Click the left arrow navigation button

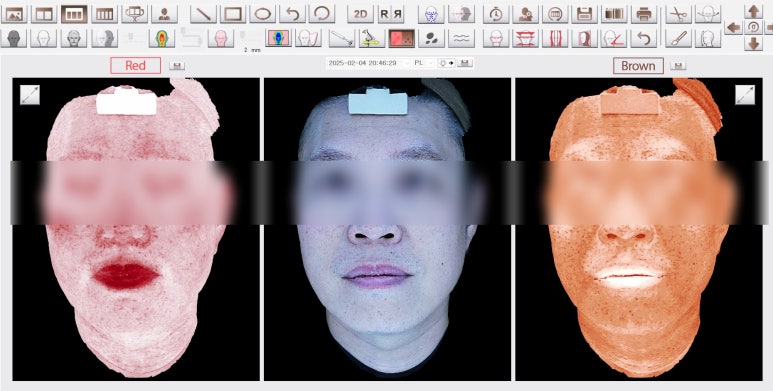pyautogui.click(x=734, y=27)
